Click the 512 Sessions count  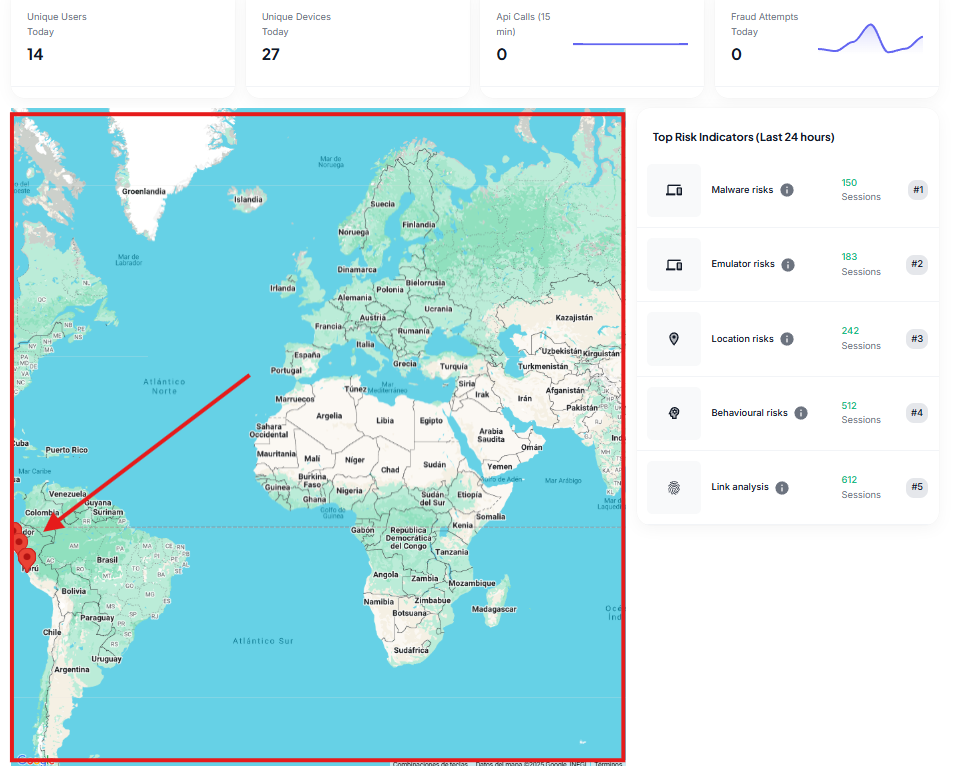point(861,413)
